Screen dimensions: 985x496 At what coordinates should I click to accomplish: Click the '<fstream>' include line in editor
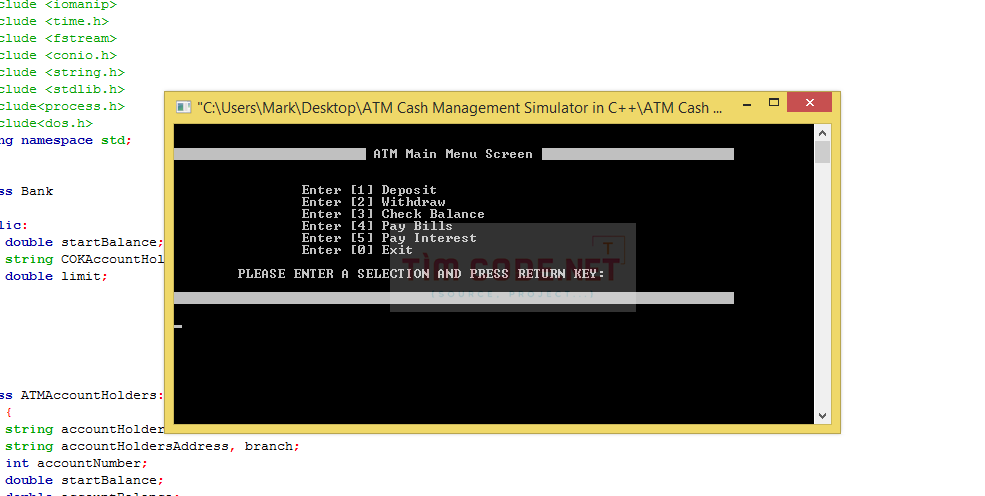point(58,38)
